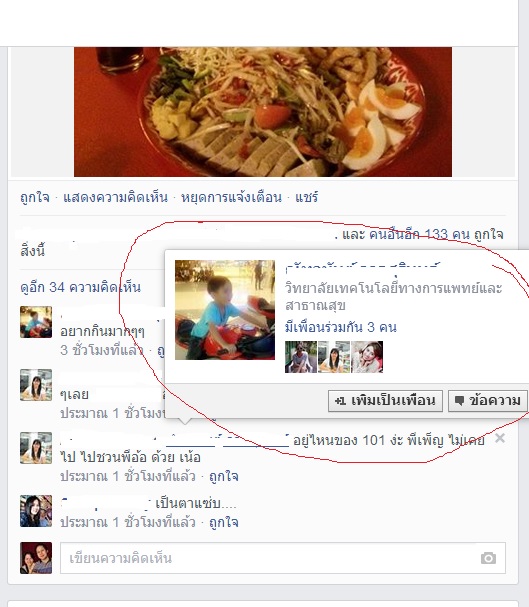Click avatar of first commenter อยากกินมากๆๆ
Image resolution: width=529 pixels, height=607 pixels.
pyautogui.click(x=36, y=322)
